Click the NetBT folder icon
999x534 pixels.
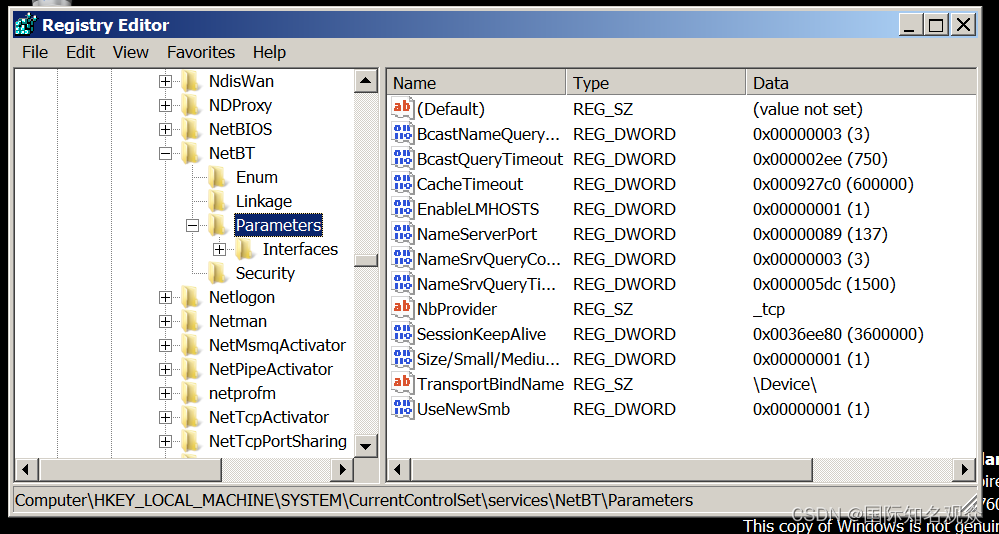tap(191, 153)
